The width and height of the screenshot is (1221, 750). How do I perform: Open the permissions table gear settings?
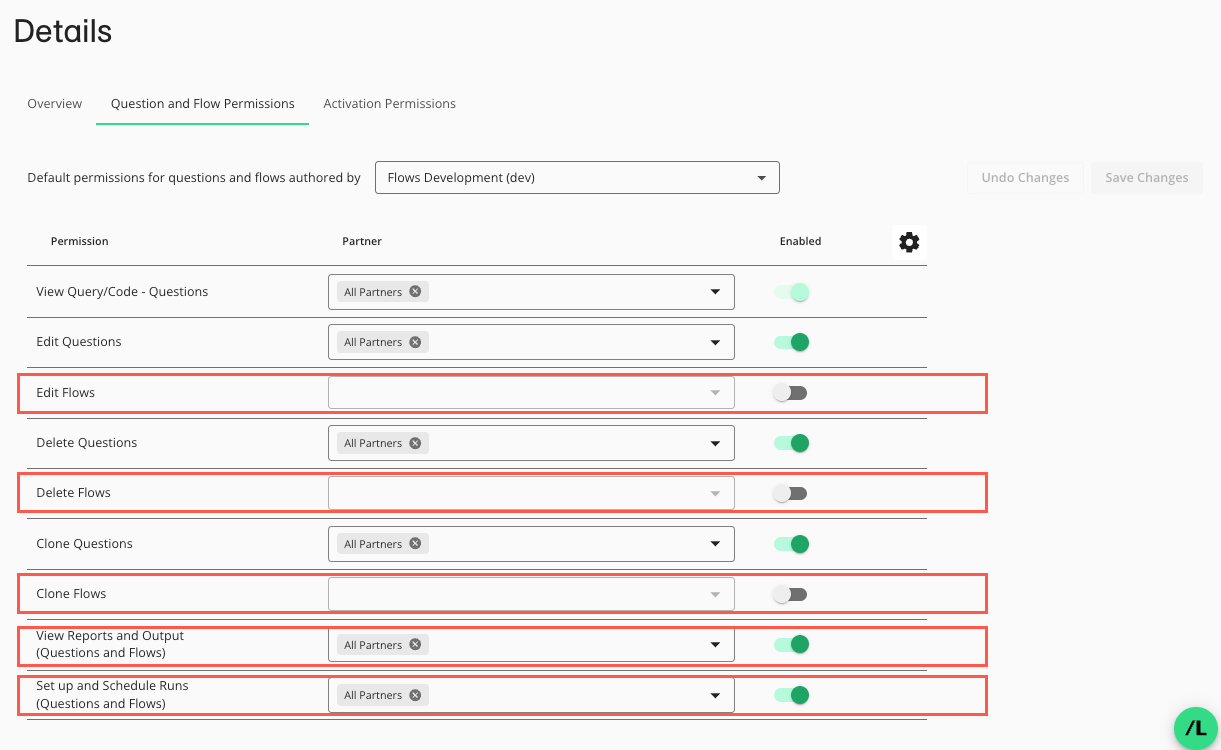click(909, 242)
